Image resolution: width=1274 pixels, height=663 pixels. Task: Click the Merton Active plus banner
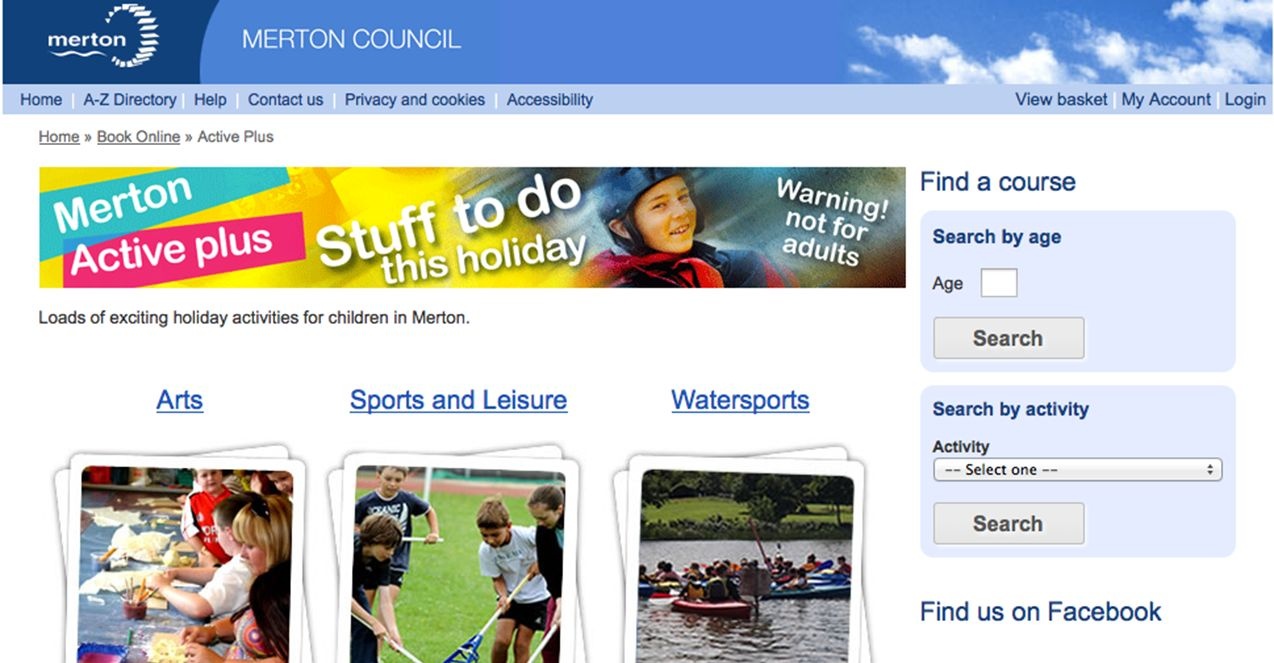(472, 228)
